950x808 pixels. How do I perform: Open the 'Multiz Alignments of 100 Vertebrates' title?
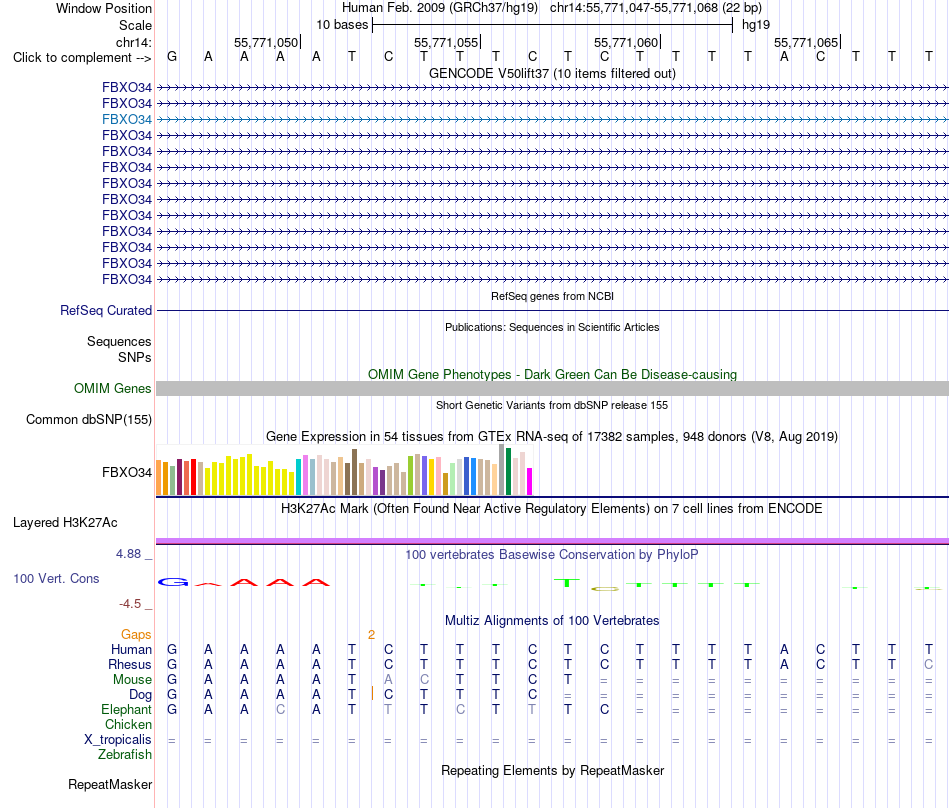[552, 620]
